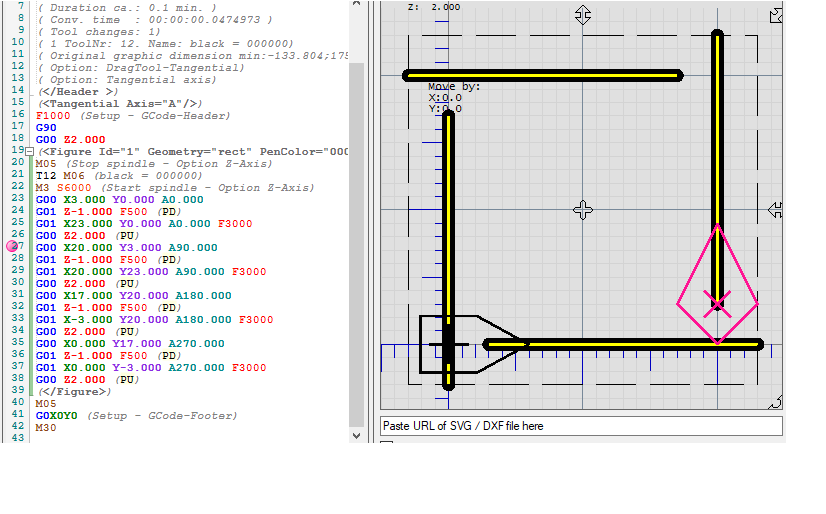Click the center move cross handle

click(x=583, y=210)
